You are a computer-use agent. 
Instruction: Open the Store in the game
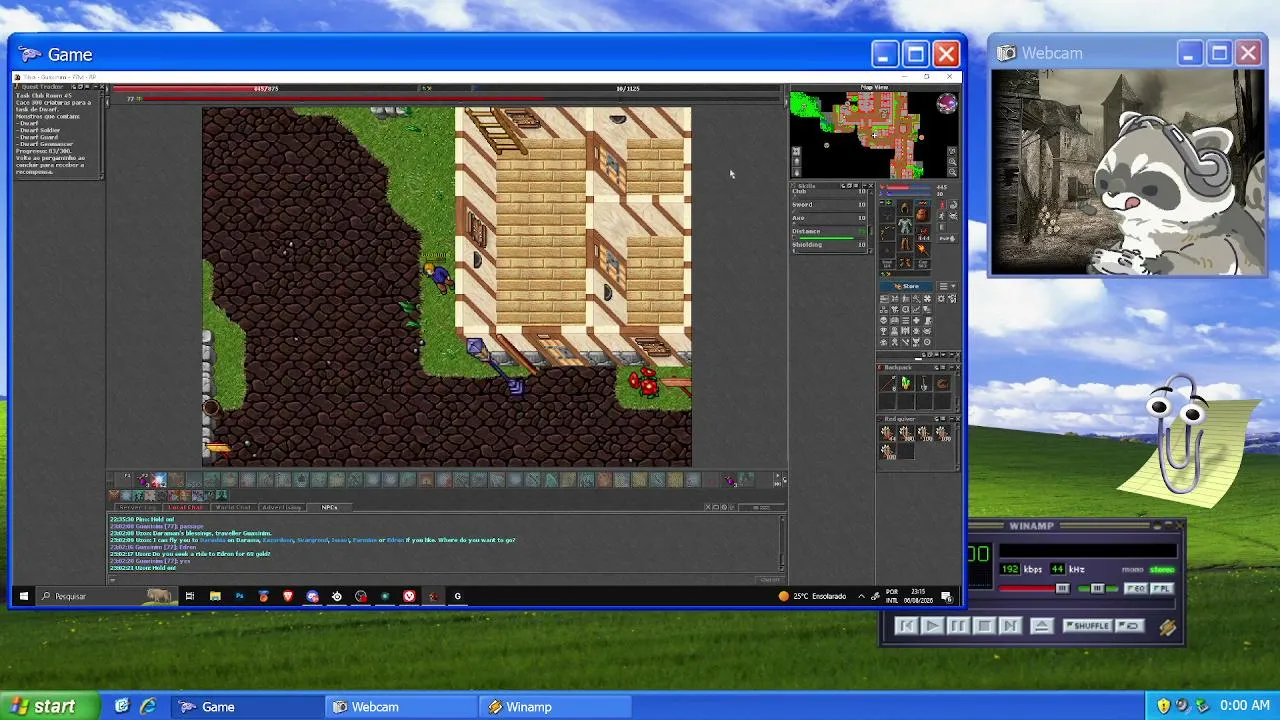tap(906, 286)
